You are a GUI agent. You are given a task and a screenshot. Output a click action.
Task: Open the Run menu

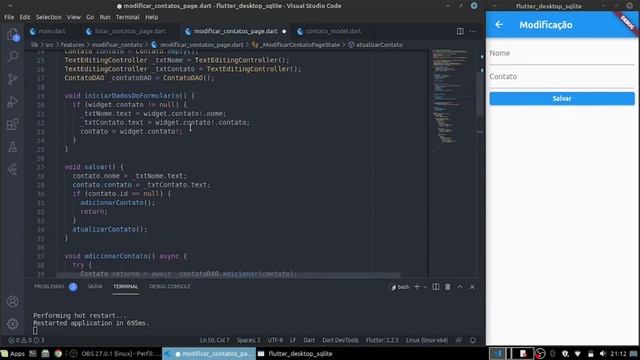pyautogui.click(x=105, y=17)
